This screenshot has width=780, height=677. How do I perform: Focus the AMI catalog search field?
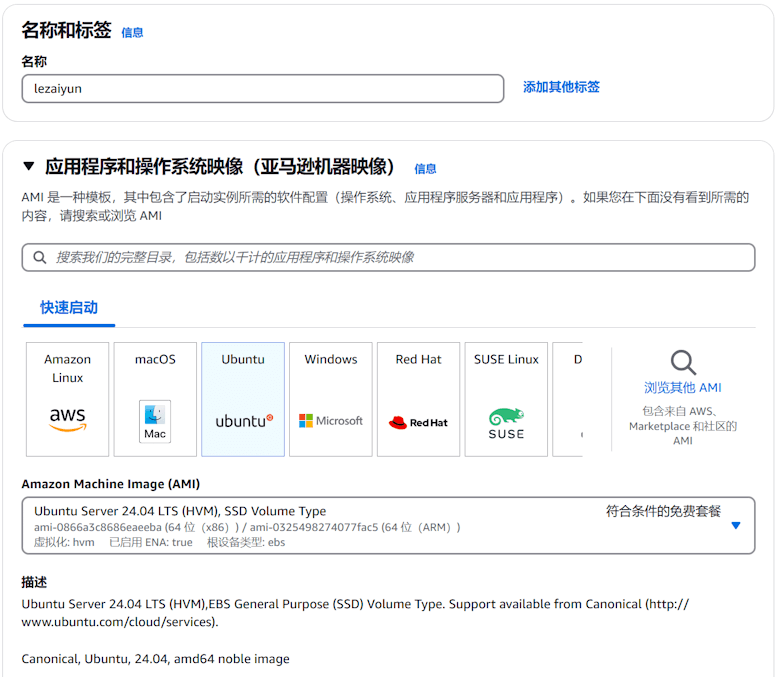(x=400, y=258)
